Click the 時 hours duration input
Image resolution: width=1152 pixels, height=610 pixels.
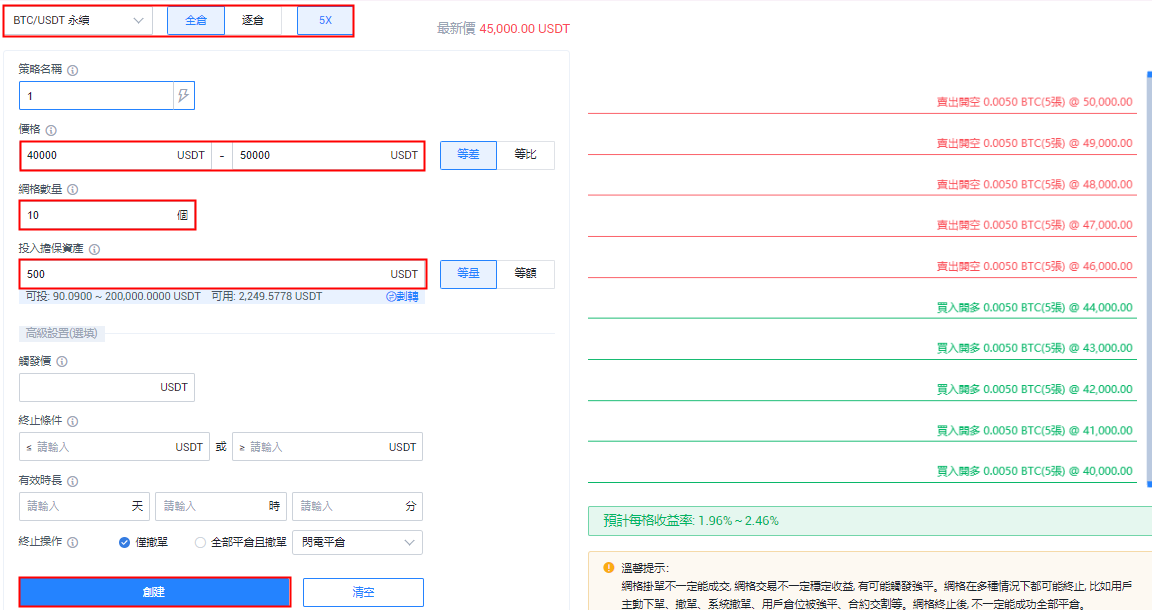[x=221, y=506]
